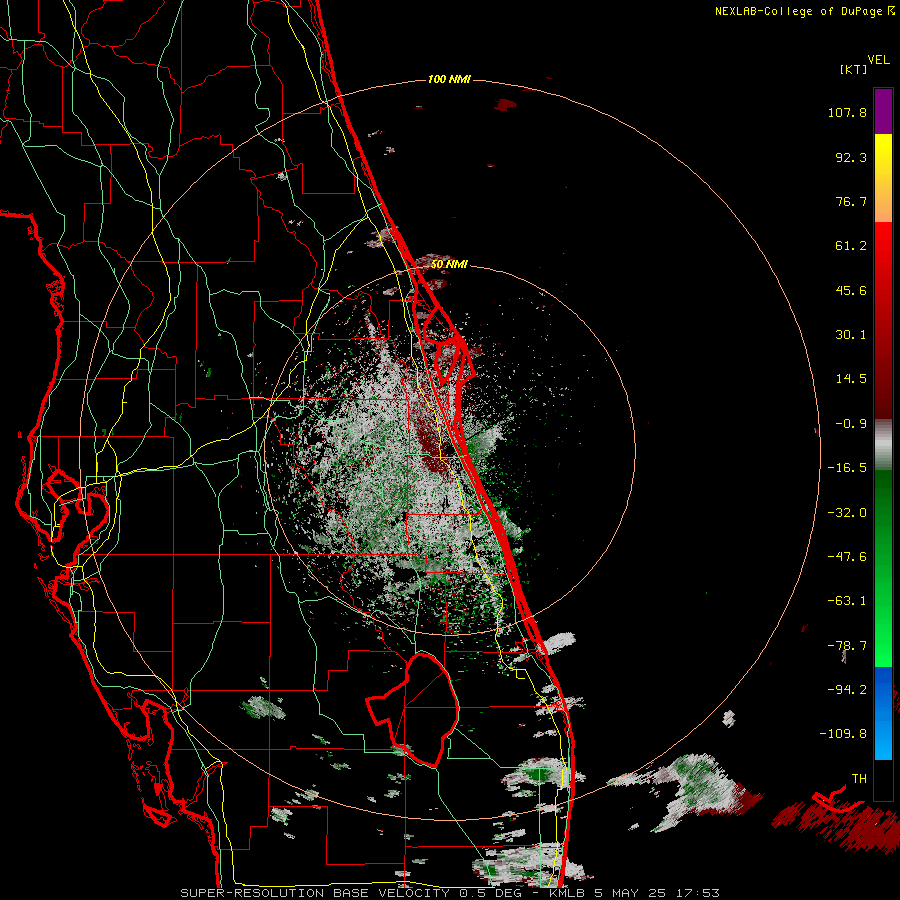Screen dimensions: 900x900
Task: Select the 76.7 velocity scale value
Action: coord(851,201)
